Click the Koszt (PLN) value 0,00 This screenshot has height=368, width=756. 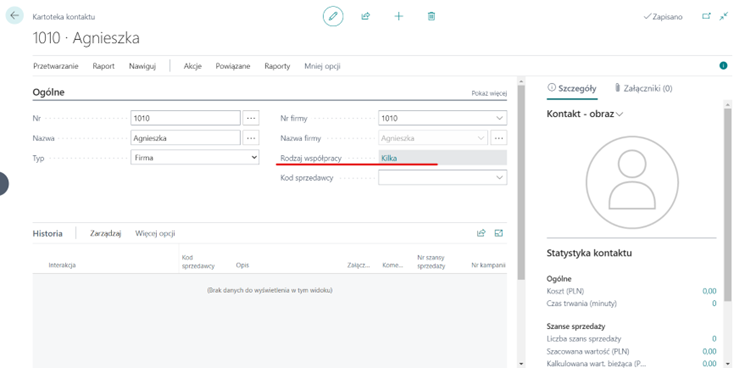coord(709,291)
